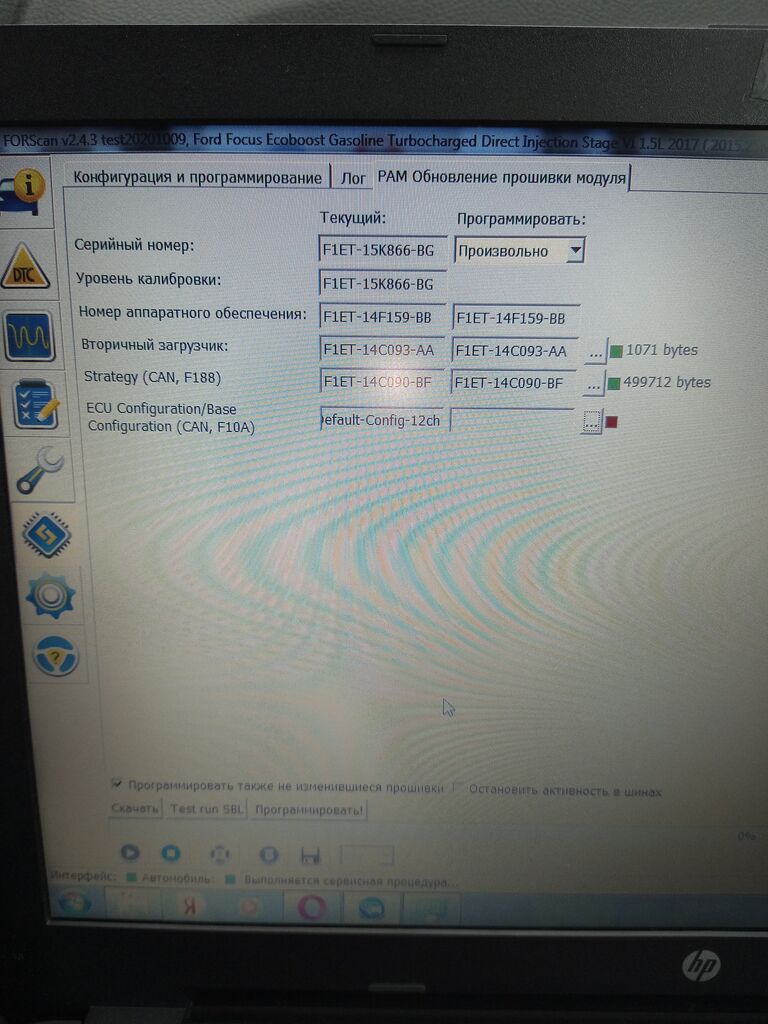The width and height of the screenshot is (768, 1024).
Task: Click the Программировать column header
Action: 521,219
